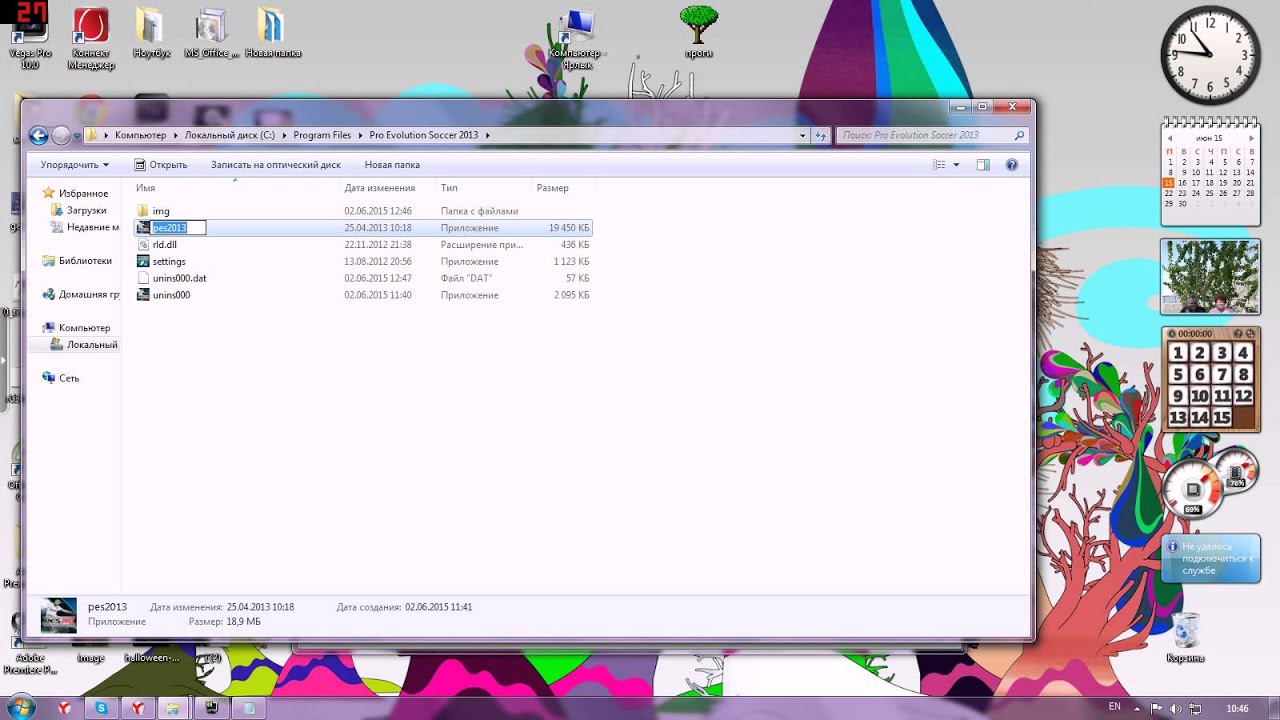Click the network tray icon
Image resolution: width=1280 pixels, height=720 pixels.
(1195, 709)
